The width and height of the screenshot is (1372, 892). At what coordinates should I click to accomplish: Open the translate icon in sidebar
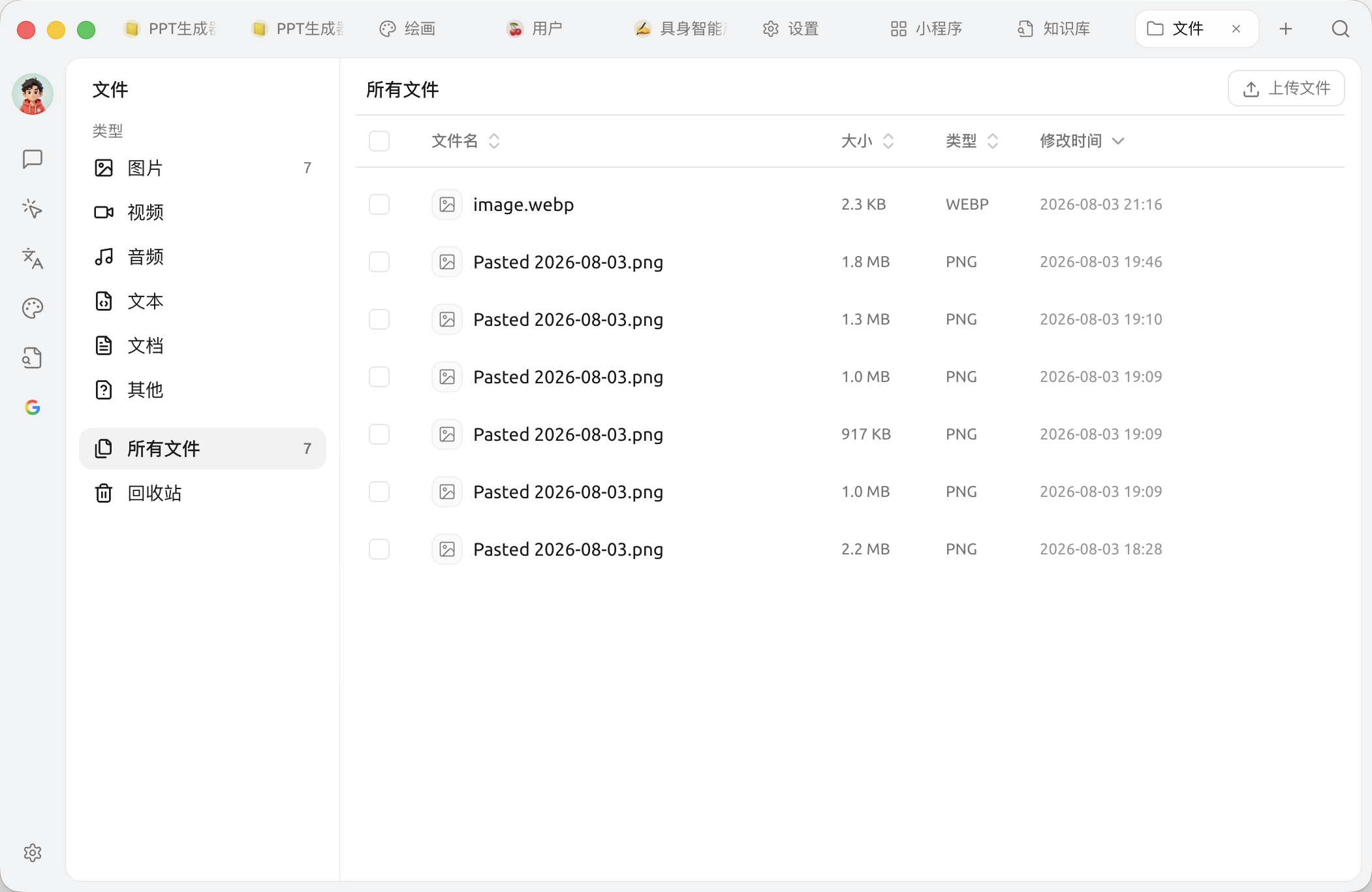tap(33, 258)
